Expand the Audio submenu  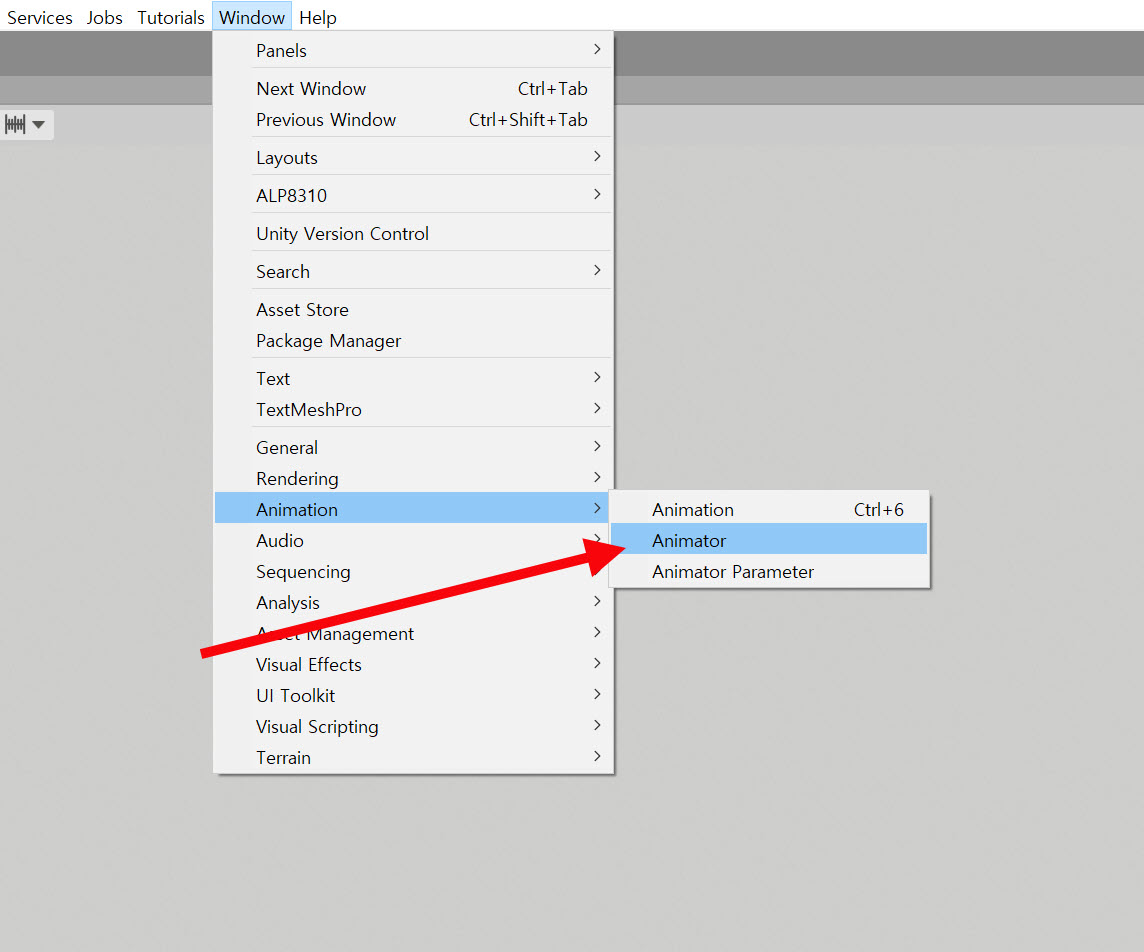pos(413,541)
